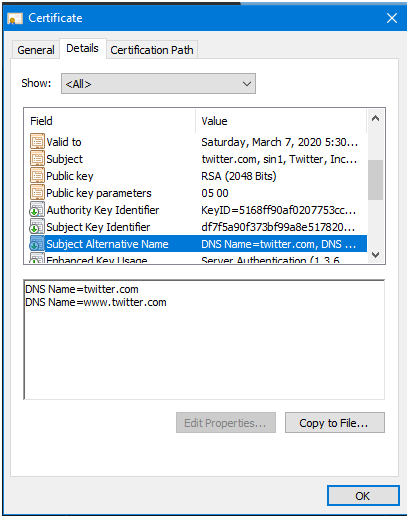Viewport: 409px width, 518px height.
Task: Click the Subject Key Identifier extension icon
Action: 37,226
